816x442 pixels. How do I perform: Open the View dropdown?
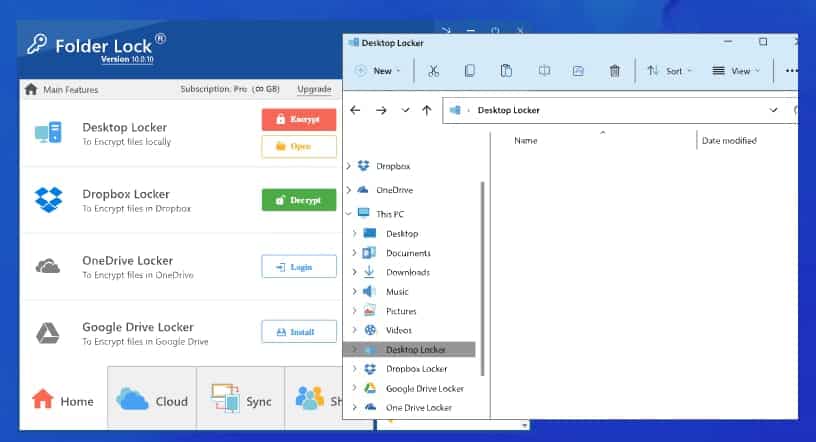coord(736,71)
